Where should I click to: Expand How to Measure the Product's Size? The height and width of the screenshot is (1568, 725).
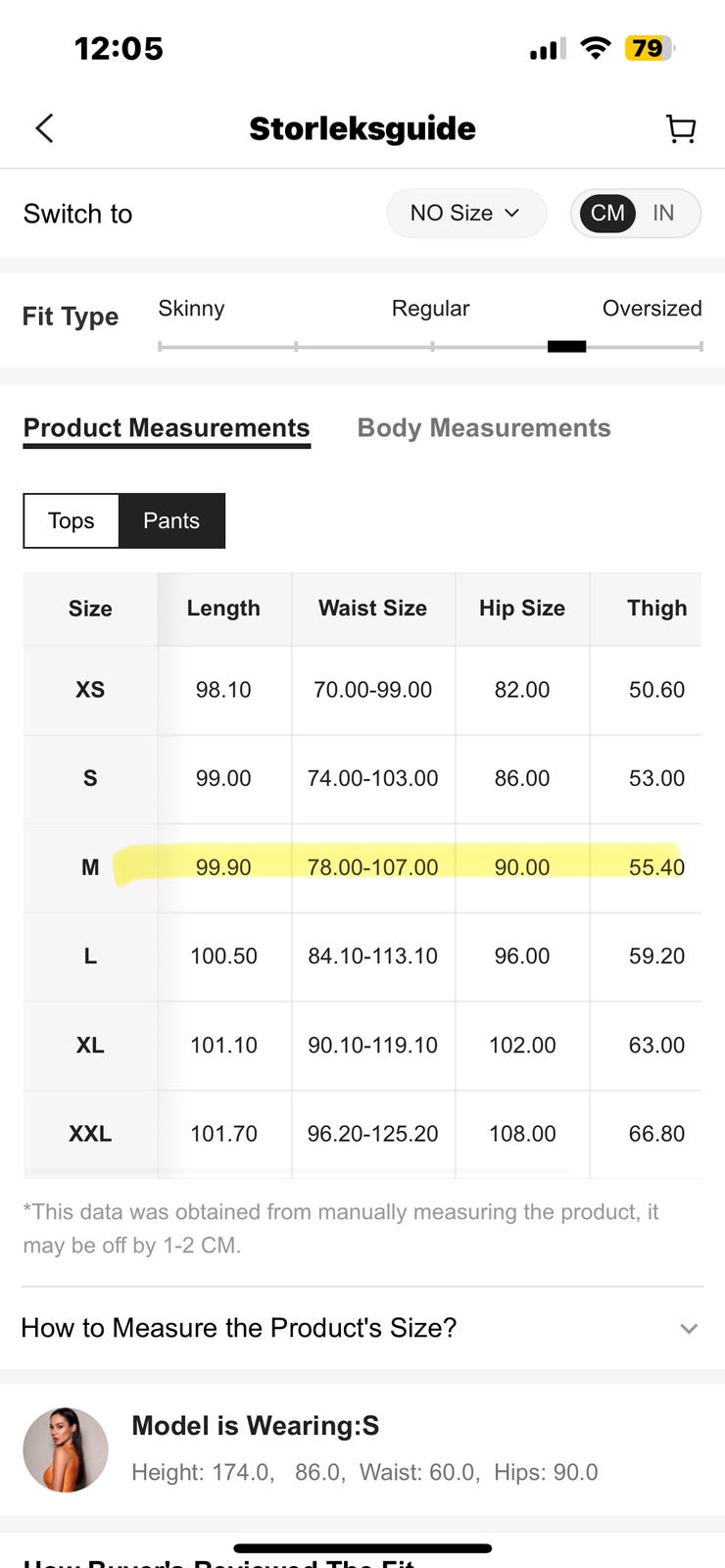pyautogui.click(x=239, y=1328)
